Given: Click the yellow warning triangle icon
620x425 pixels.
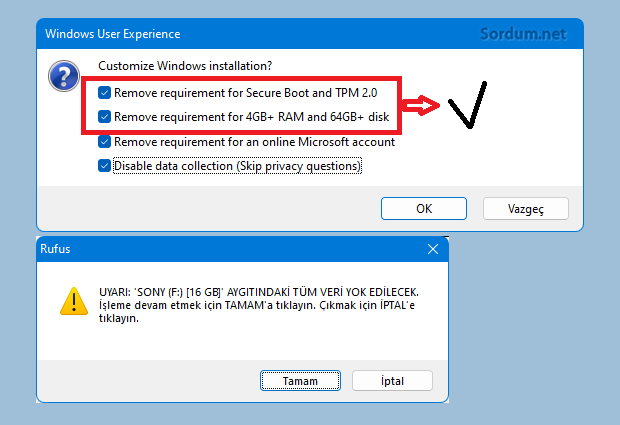Looking at the screenshot, I should point(71,300).
